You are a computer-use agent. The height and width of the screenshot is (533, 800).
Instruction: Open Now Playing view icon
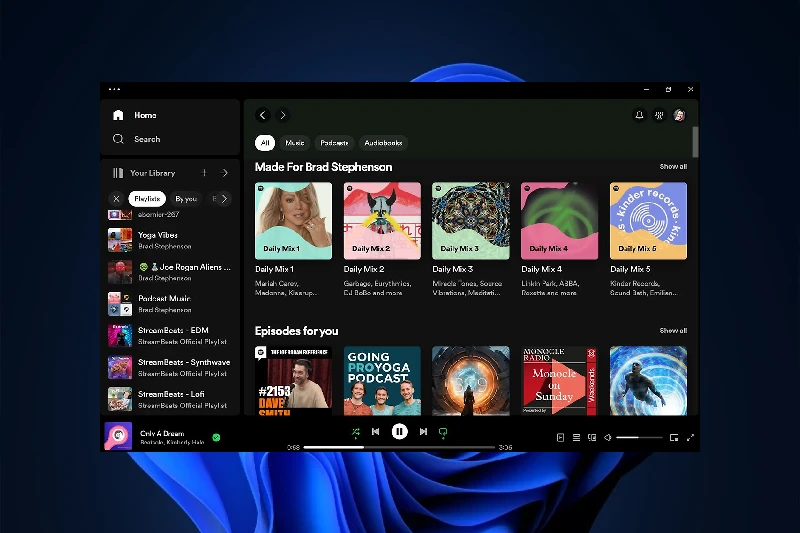[x=560, y=438]
